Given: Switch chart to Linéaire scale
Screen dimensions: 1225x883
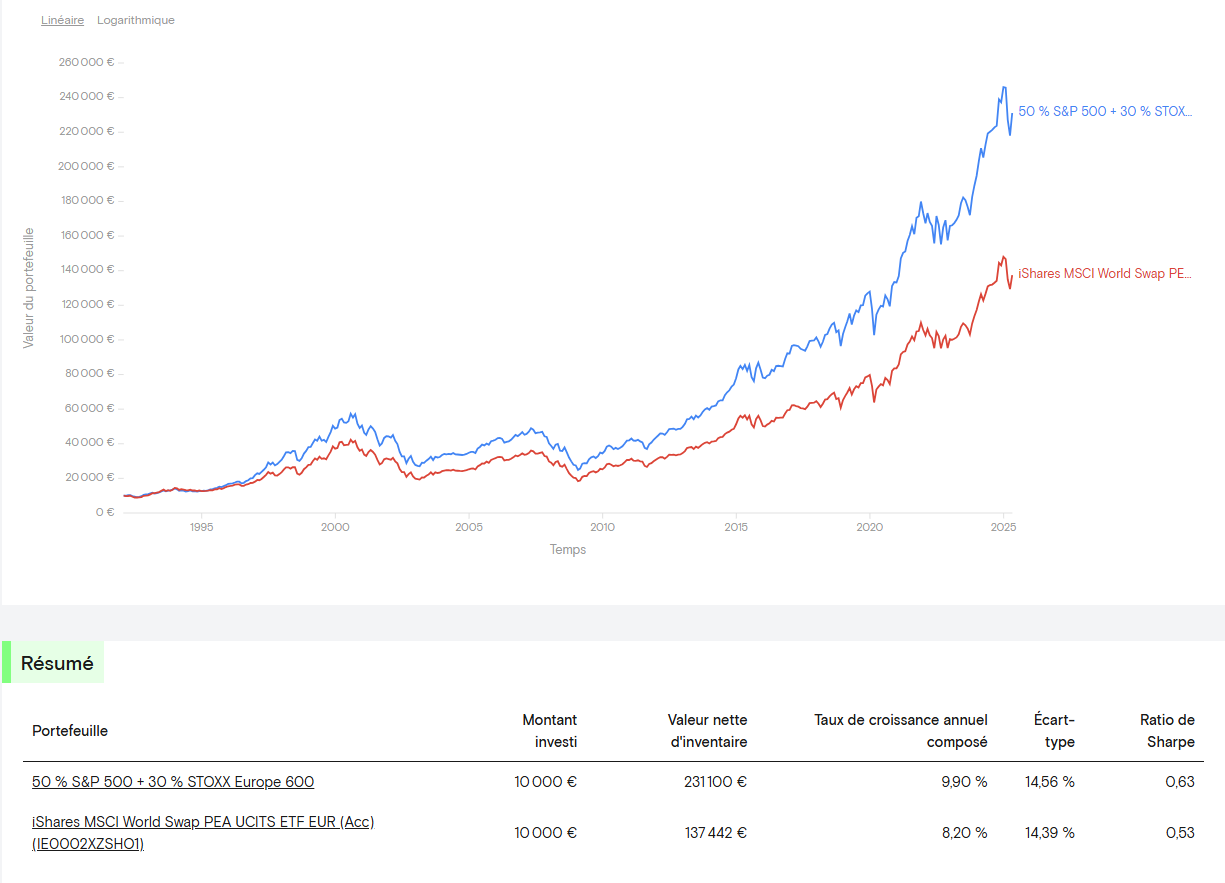Looking at the screenshot, I should click(62, 20).
